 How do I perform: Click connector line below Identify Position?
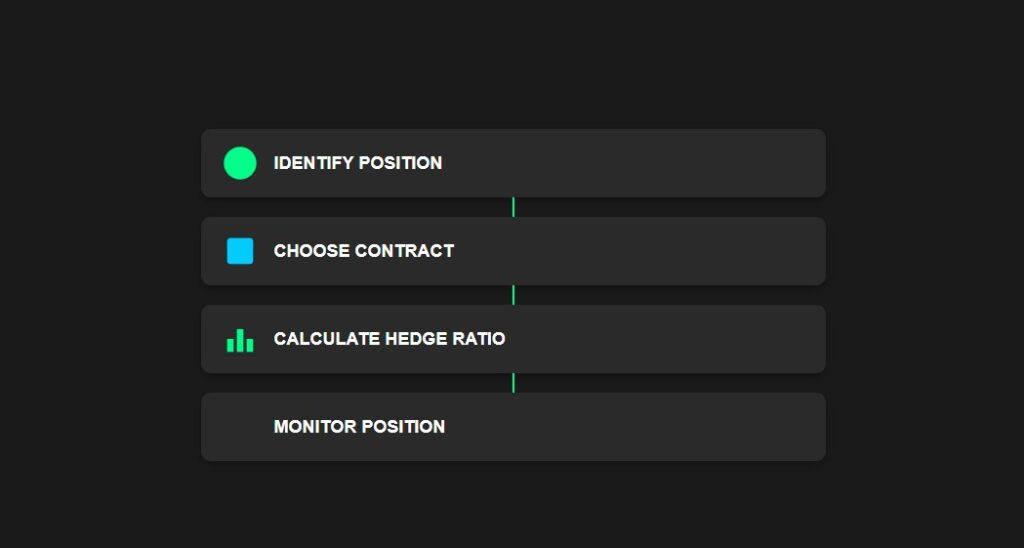tap(513, 207)
